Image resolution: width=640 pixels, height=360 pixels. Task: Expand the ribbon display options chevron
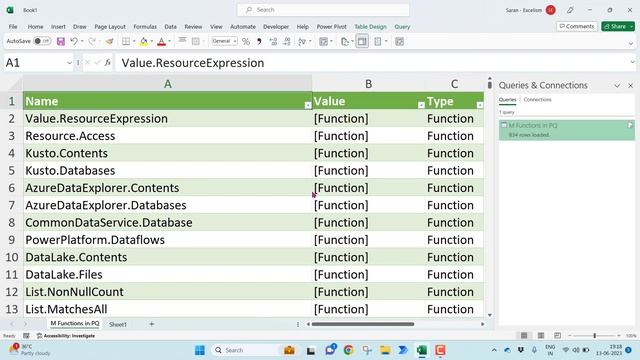tap(631, 43)
